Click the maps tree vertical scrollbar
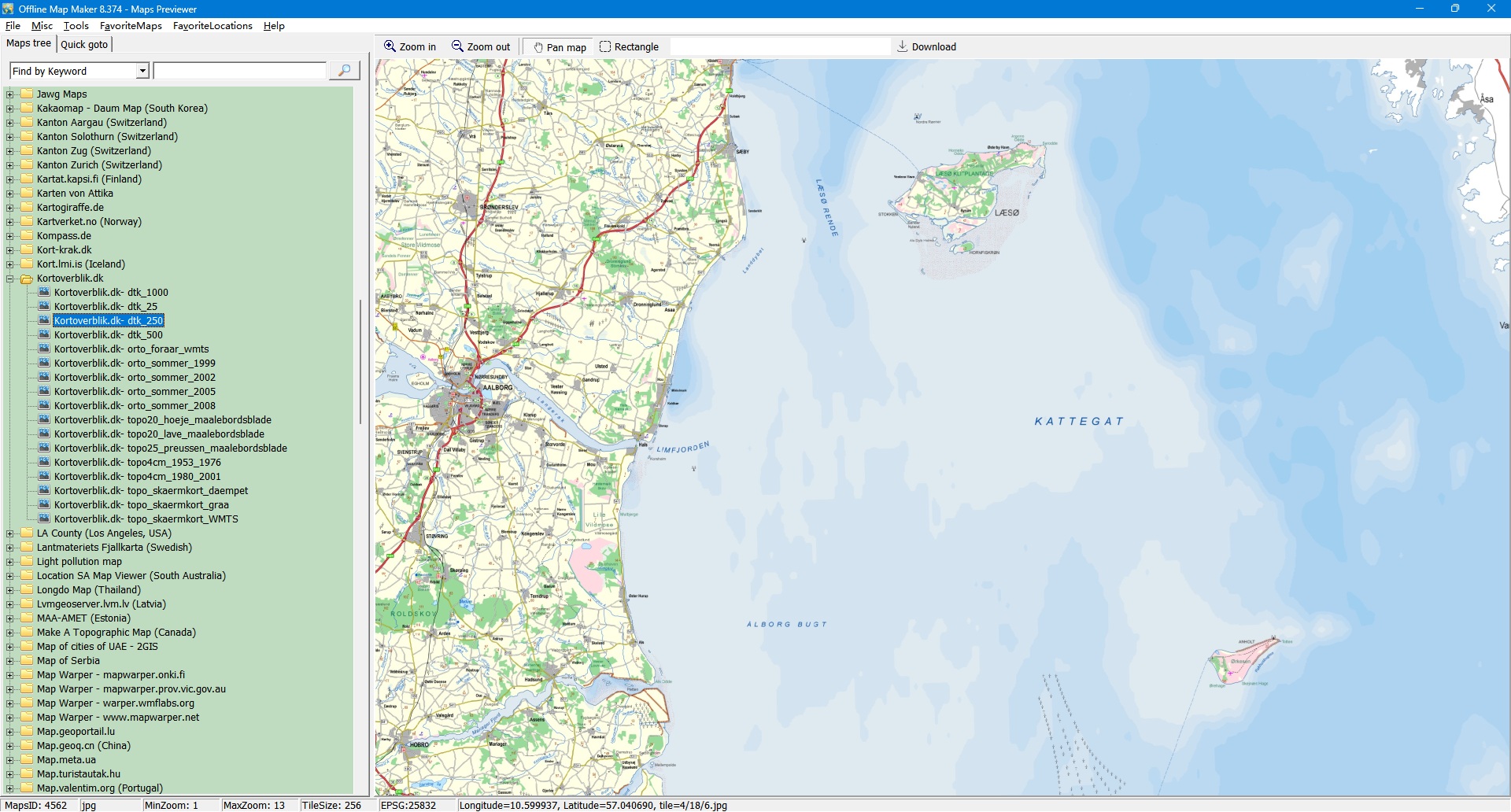Viewport: 1511px width, 812px height. click(x=360, y=362)
